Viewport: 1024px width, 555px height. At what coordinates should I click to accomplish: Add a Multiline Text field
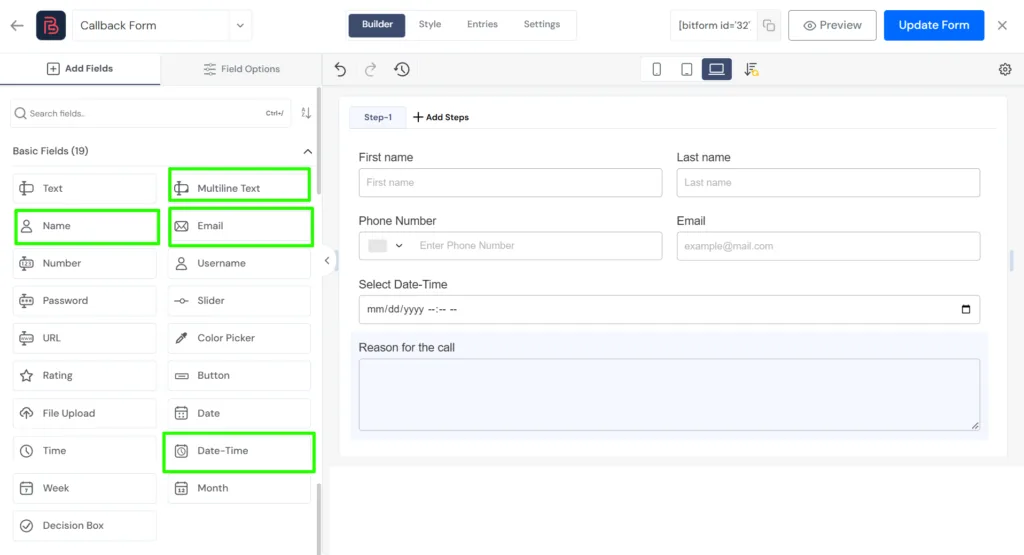point(240,188)
